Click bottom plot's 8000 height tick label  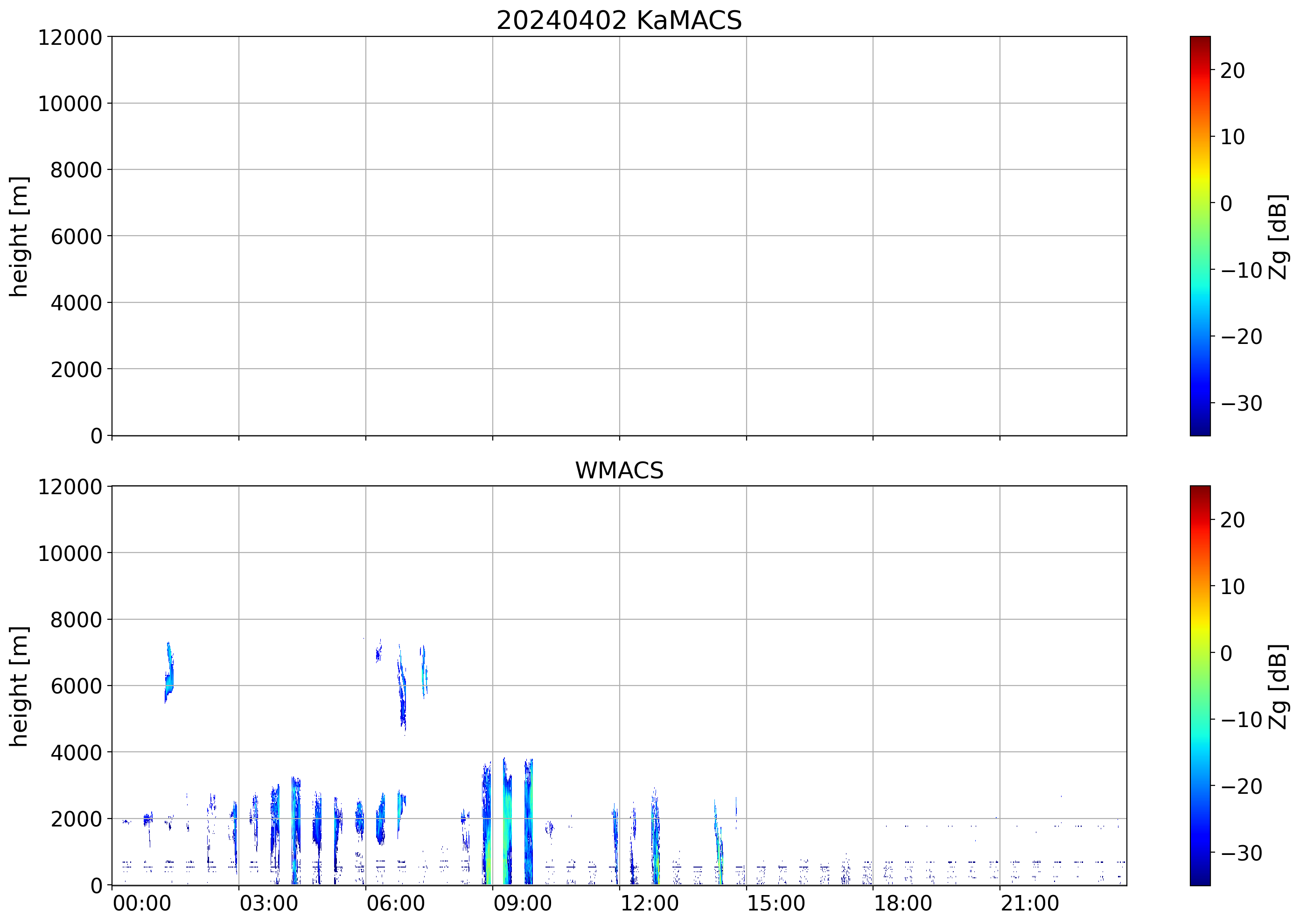click(76, 620)
